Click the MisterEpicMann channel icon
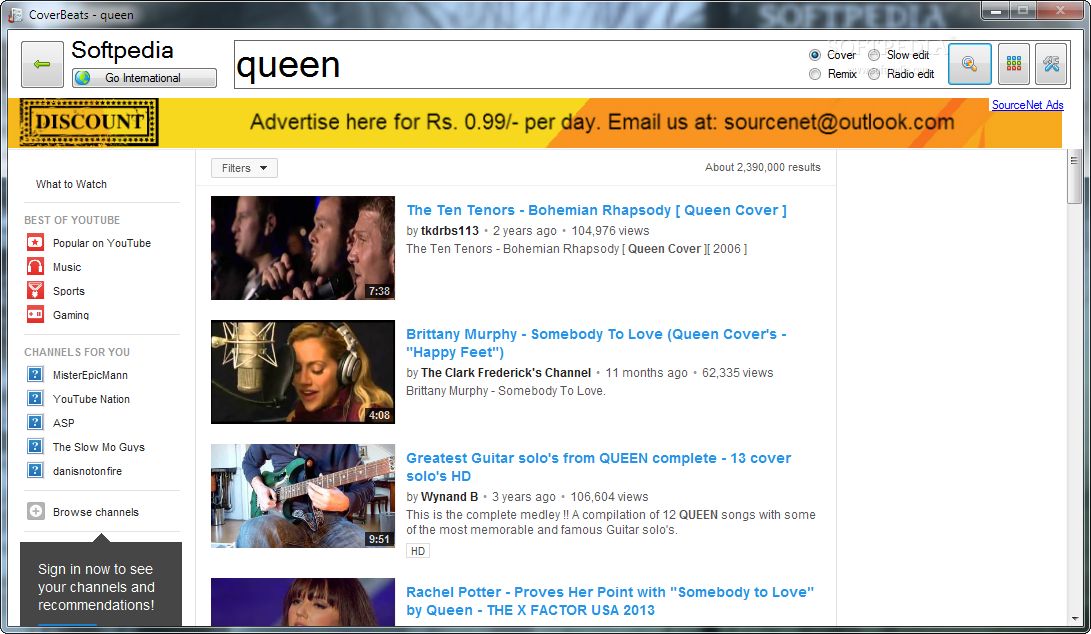 pos(35,374)
